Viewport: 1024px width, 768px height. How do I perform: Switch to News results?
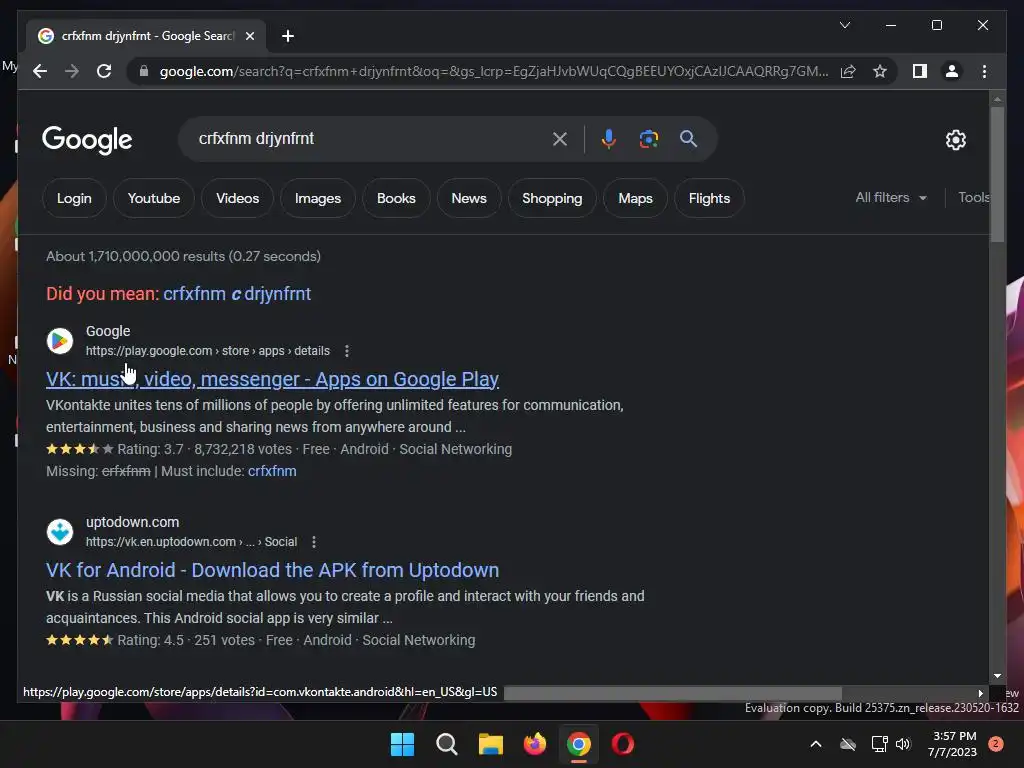[469, 198]
